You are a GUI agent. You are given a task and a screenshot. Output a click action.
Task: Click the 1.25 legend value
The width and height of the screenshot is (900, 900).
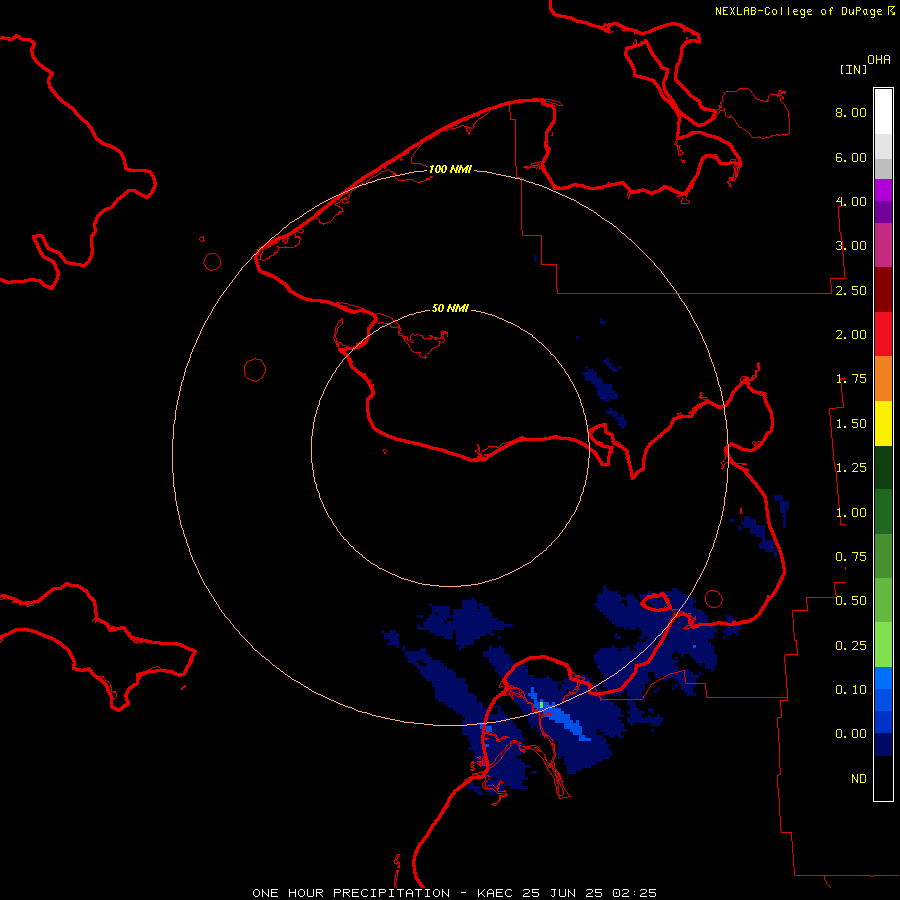(x=851, y=468)
